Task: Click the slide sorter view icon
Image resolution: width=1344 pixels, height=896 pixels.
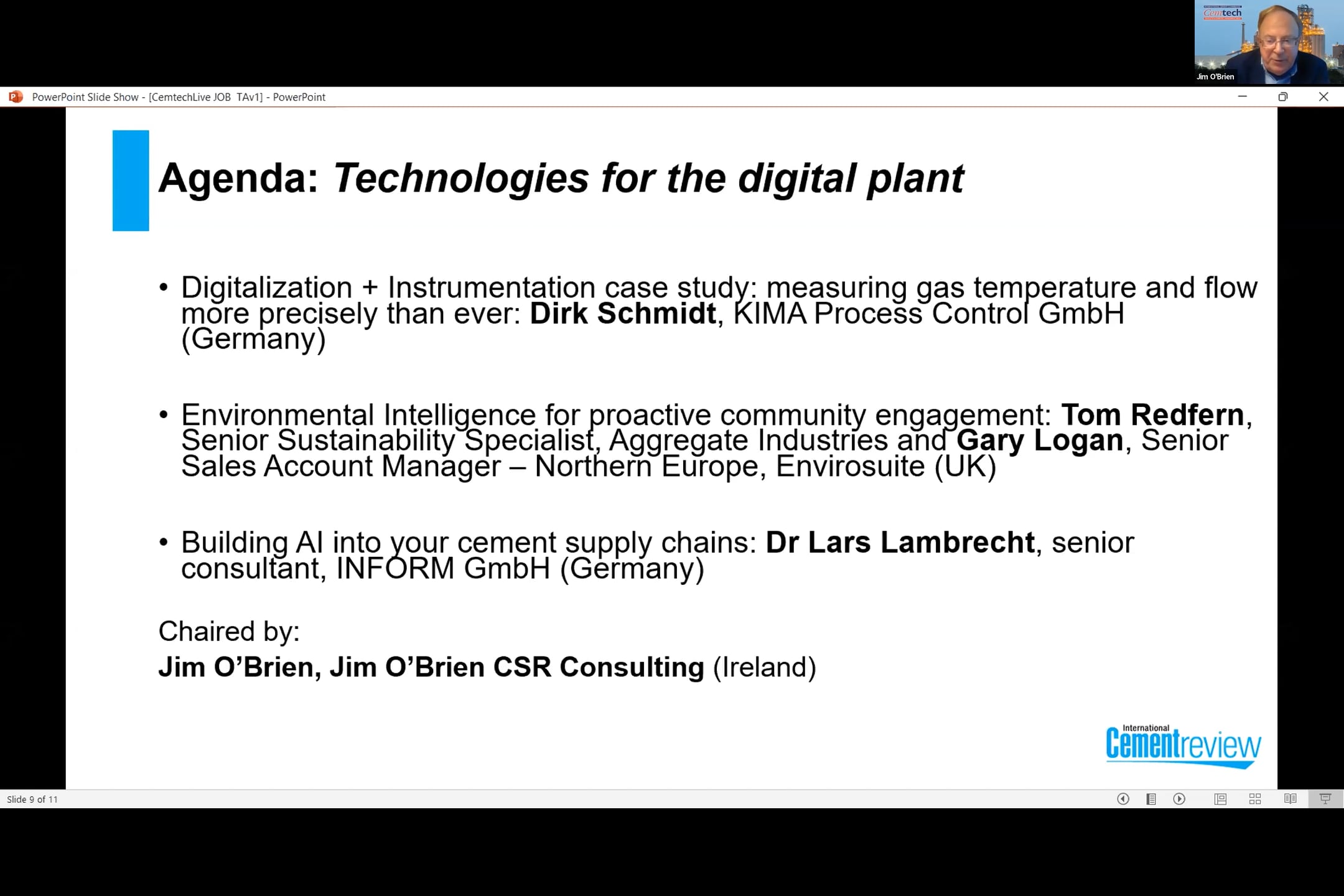Action: tap(1256, 799)
